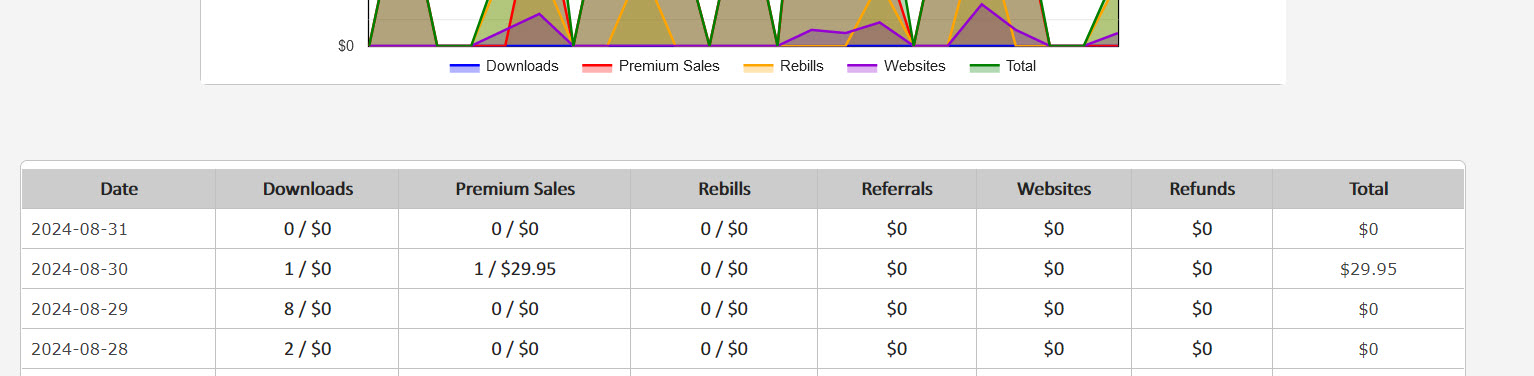Toggle the Premium Sales legend series
This screenshot has width=1534, height=376.
click(x=650, y=66)
